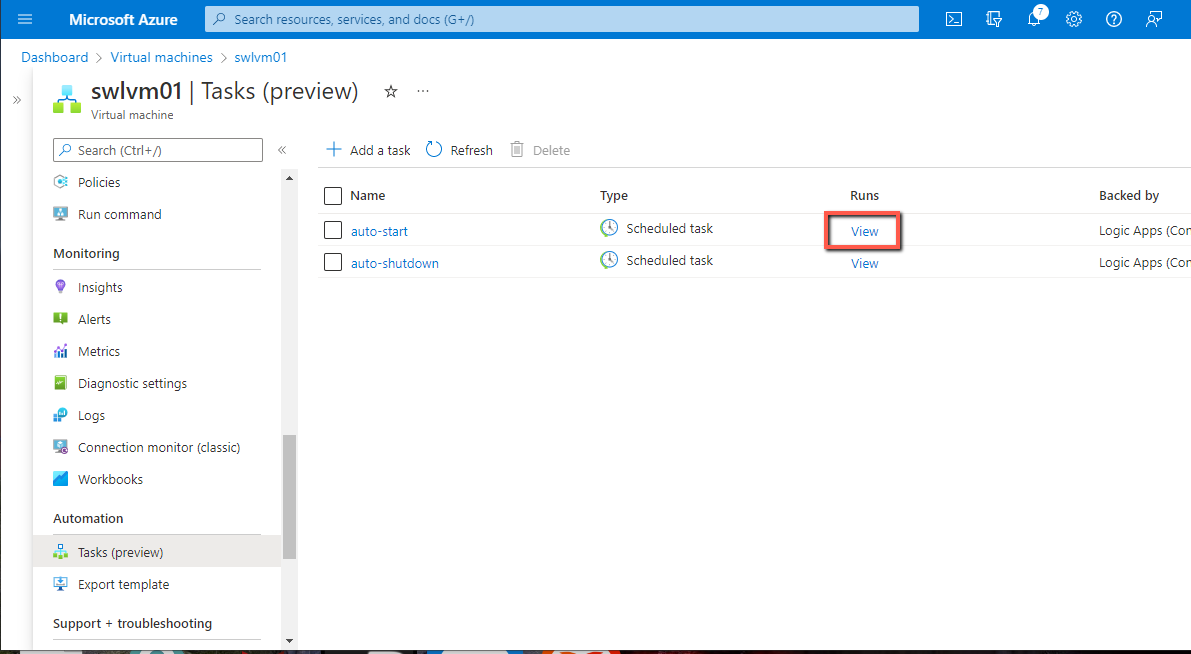Open Cloud Shell from the top bar

(954, 19)
